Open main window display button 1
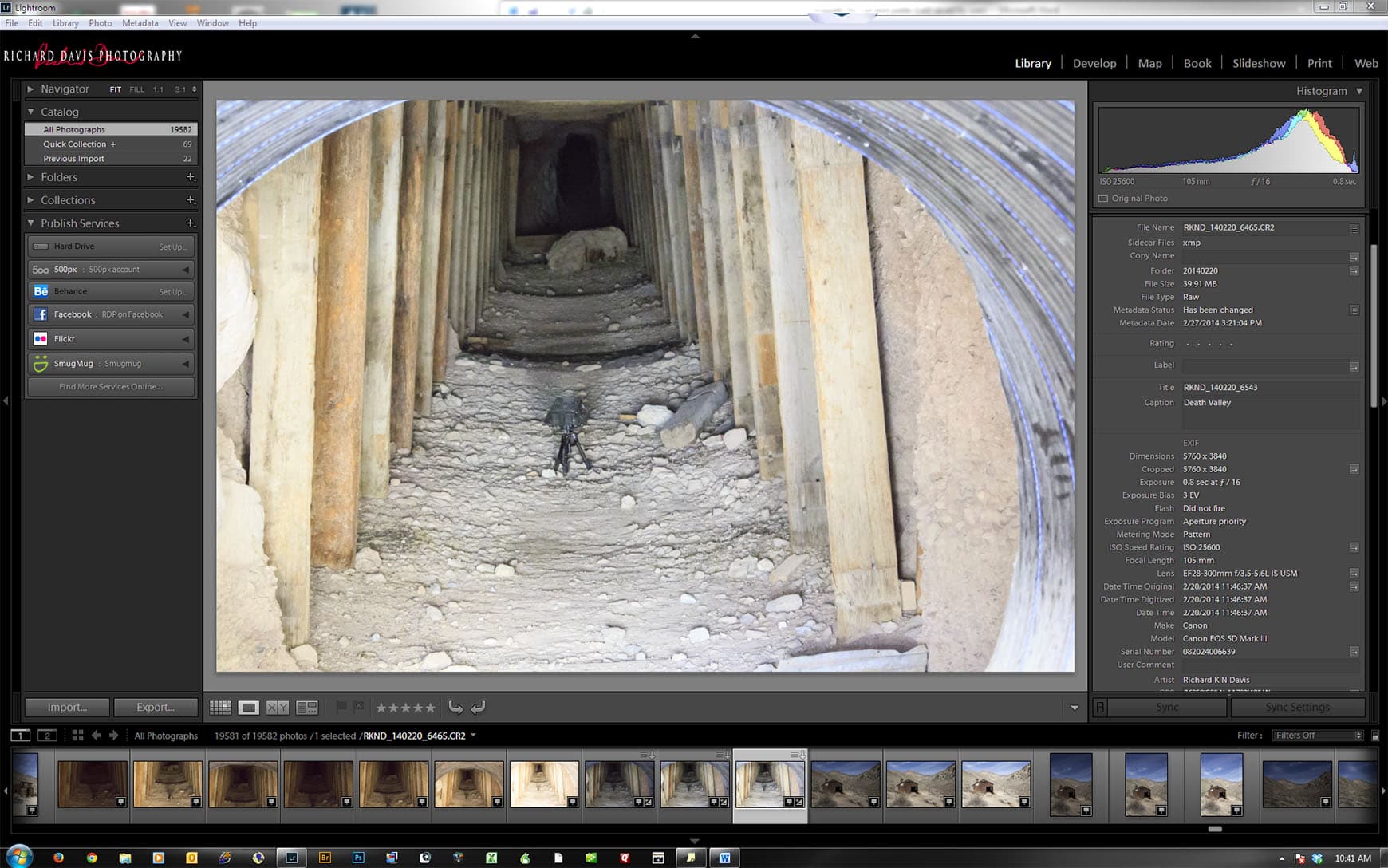 coord(21,736)
